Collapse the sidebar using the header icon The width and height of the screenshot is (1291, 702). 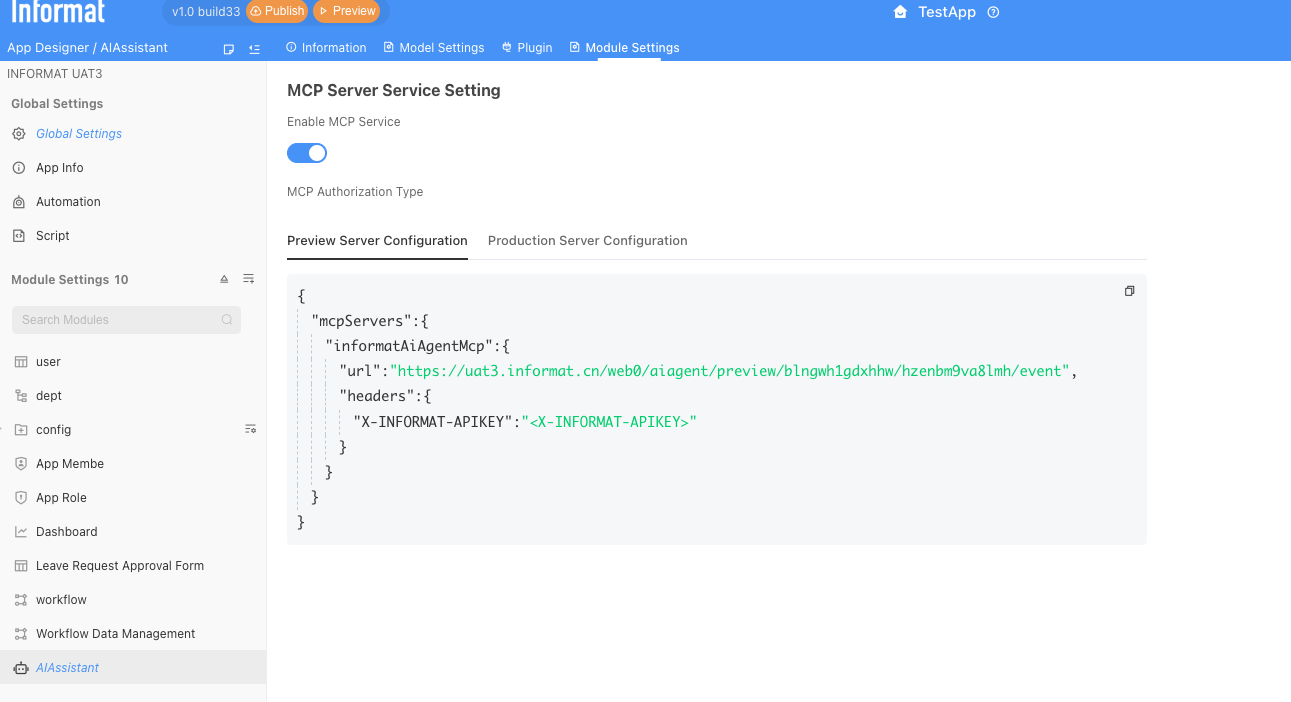(x=254, y=48)
